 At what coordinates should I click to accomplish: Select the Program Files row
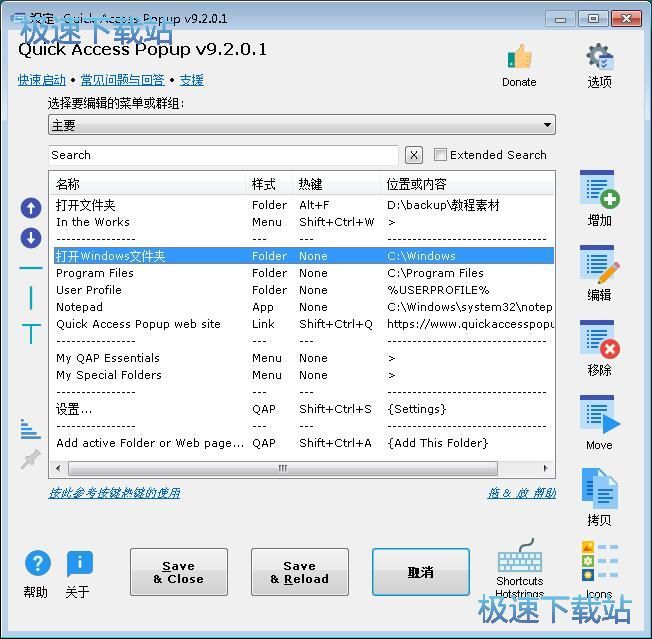click(304, 273)
